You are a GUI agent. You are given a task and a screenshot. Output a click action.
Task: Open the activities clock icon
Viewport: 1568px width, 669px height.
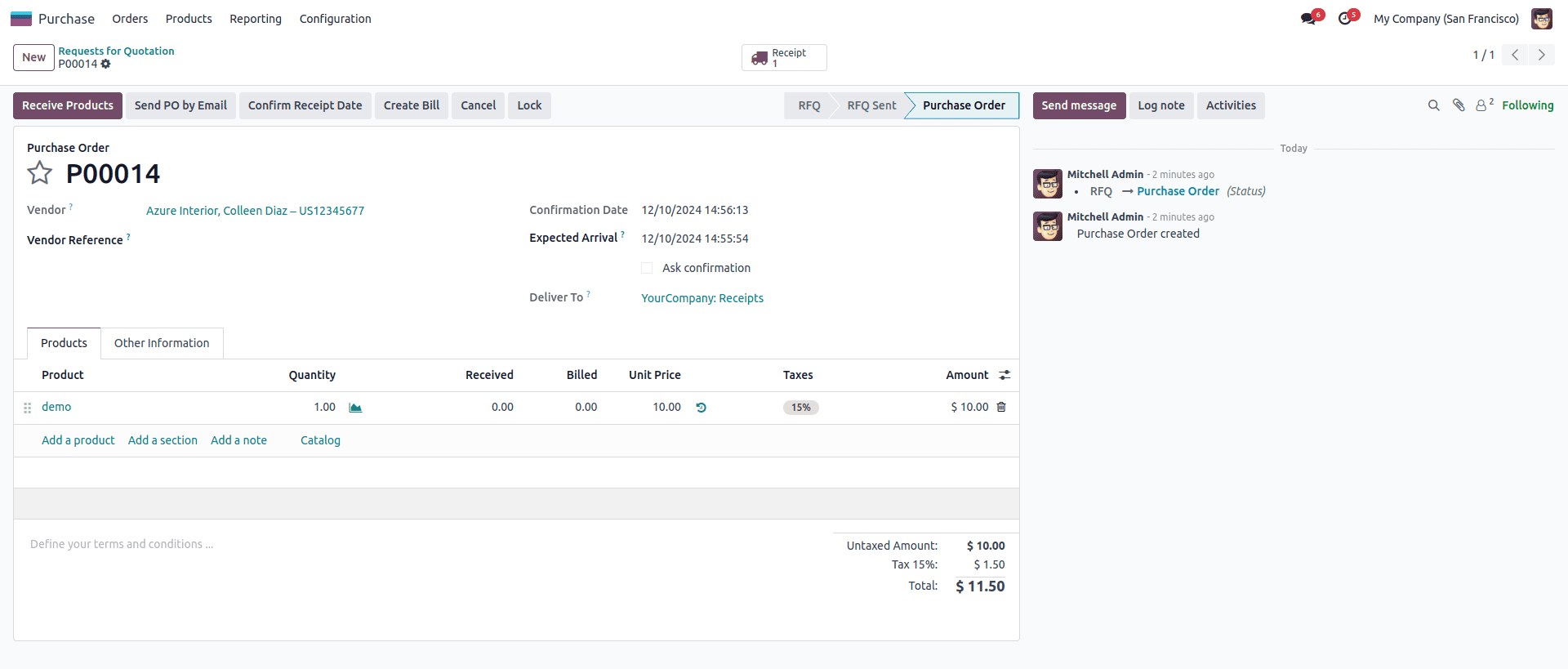point(1344,19)
